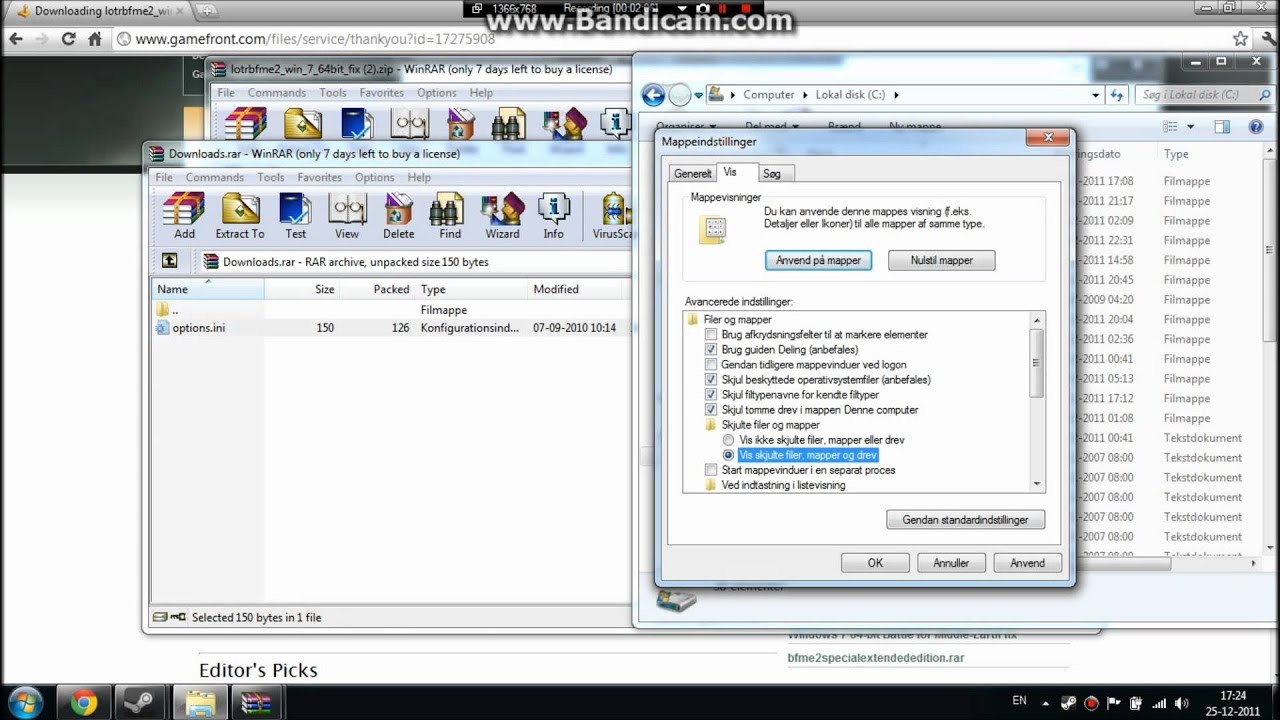Uncheck 'Skjul tomme drev i mappen Denne computer'
1280x720 pixels.
711,410
